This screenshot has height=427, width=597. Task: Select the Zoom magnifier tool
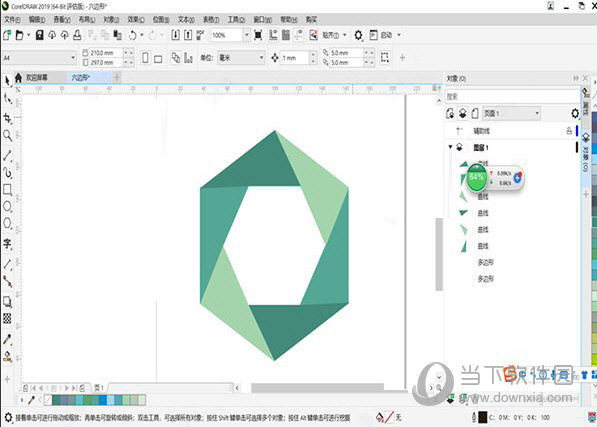pos(7,135)
